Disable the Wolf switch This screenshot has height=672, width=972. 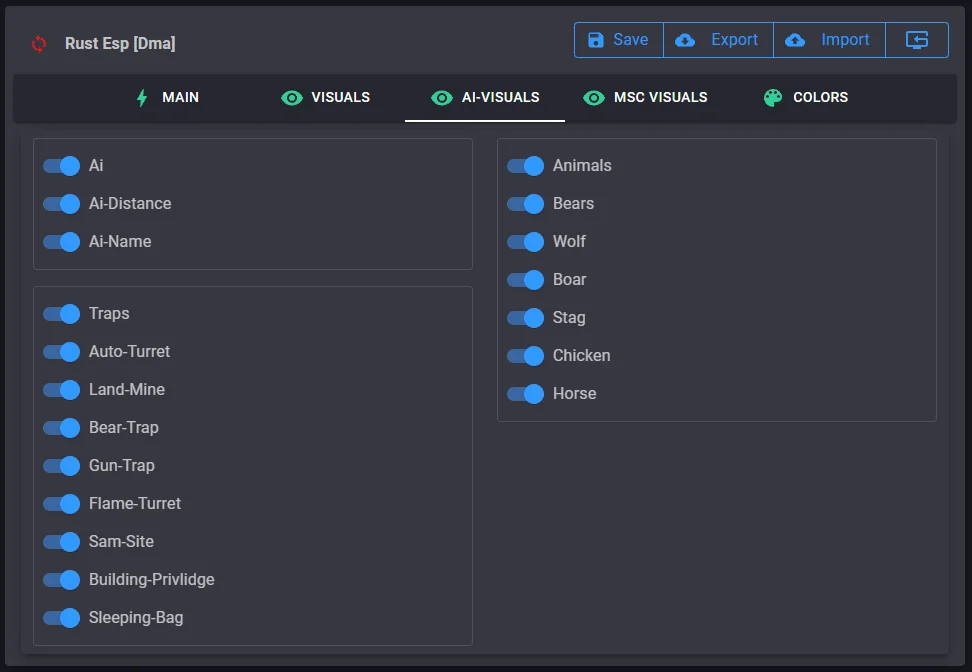point(526,242)
